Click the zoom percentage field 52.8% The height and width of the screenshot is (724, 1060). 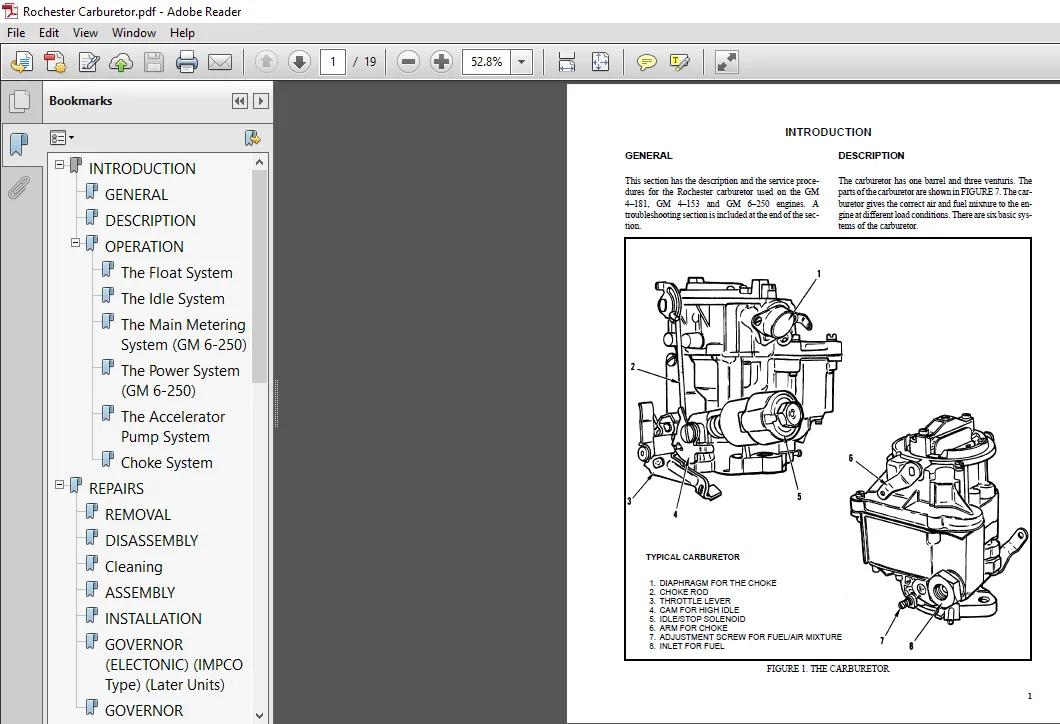point(487,62)
